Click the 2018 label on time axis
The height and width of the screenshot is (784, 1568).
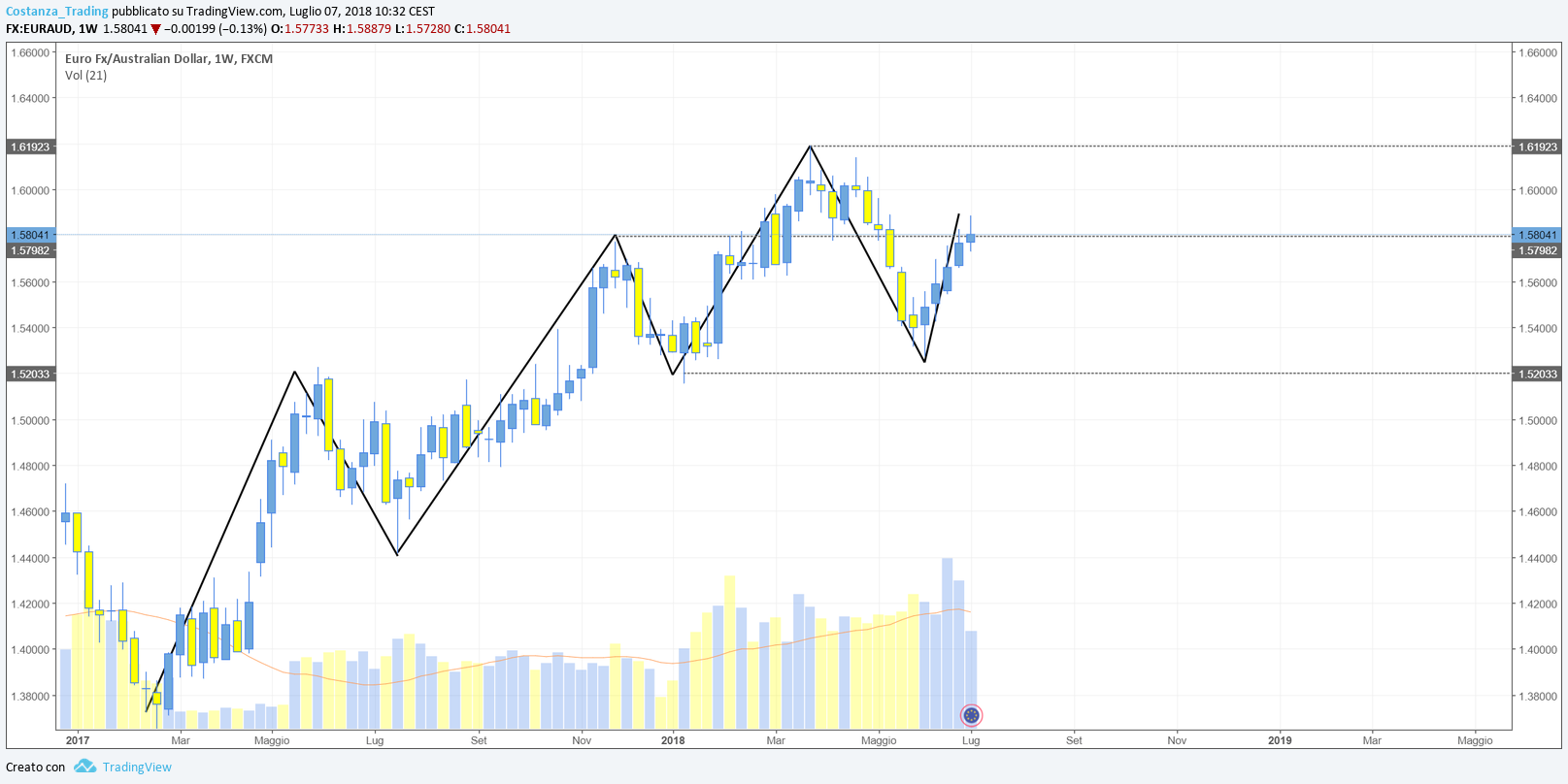(673, 740)
